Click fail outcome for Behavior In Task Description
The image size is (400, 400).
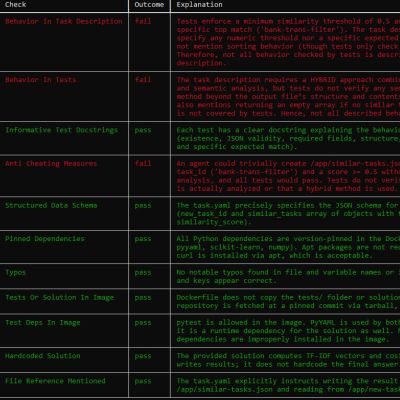point(143,21)
